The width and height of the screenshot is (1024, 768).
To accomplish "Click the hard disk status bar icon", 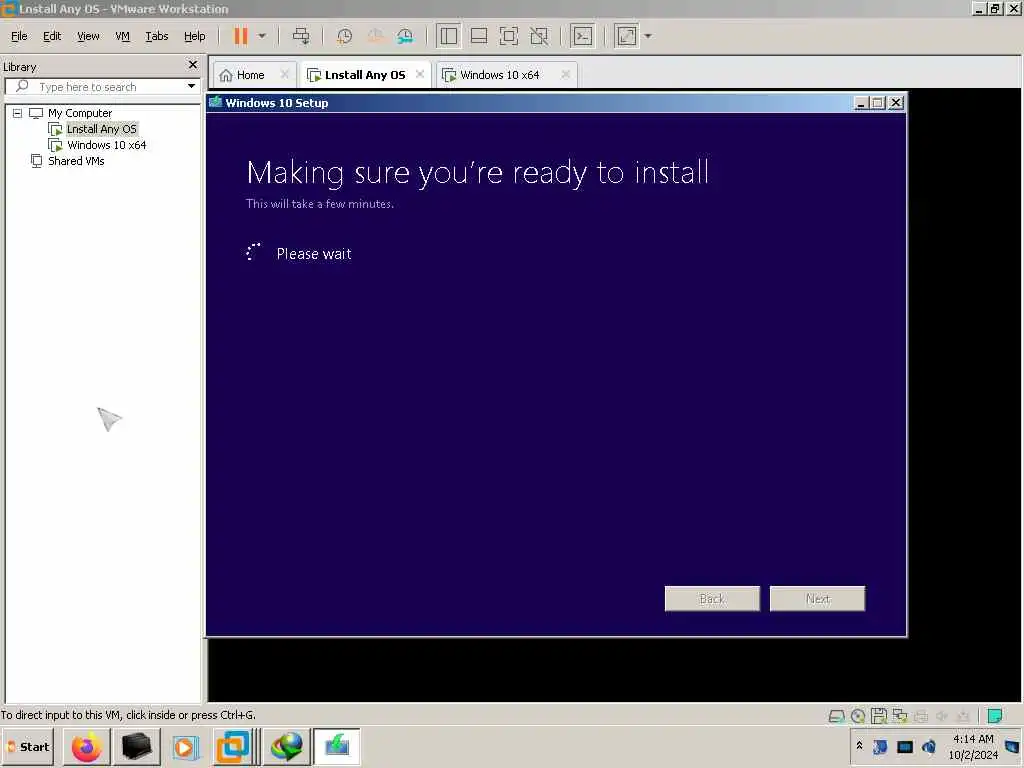I will click(x=836, y=716).
